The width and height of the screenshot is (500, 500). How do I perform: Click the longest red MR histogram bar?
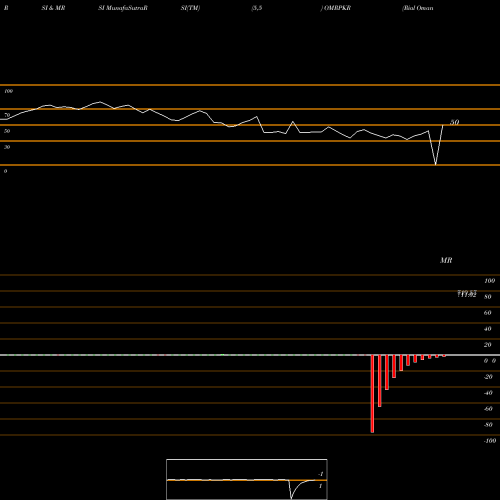(x=372, y=394)
